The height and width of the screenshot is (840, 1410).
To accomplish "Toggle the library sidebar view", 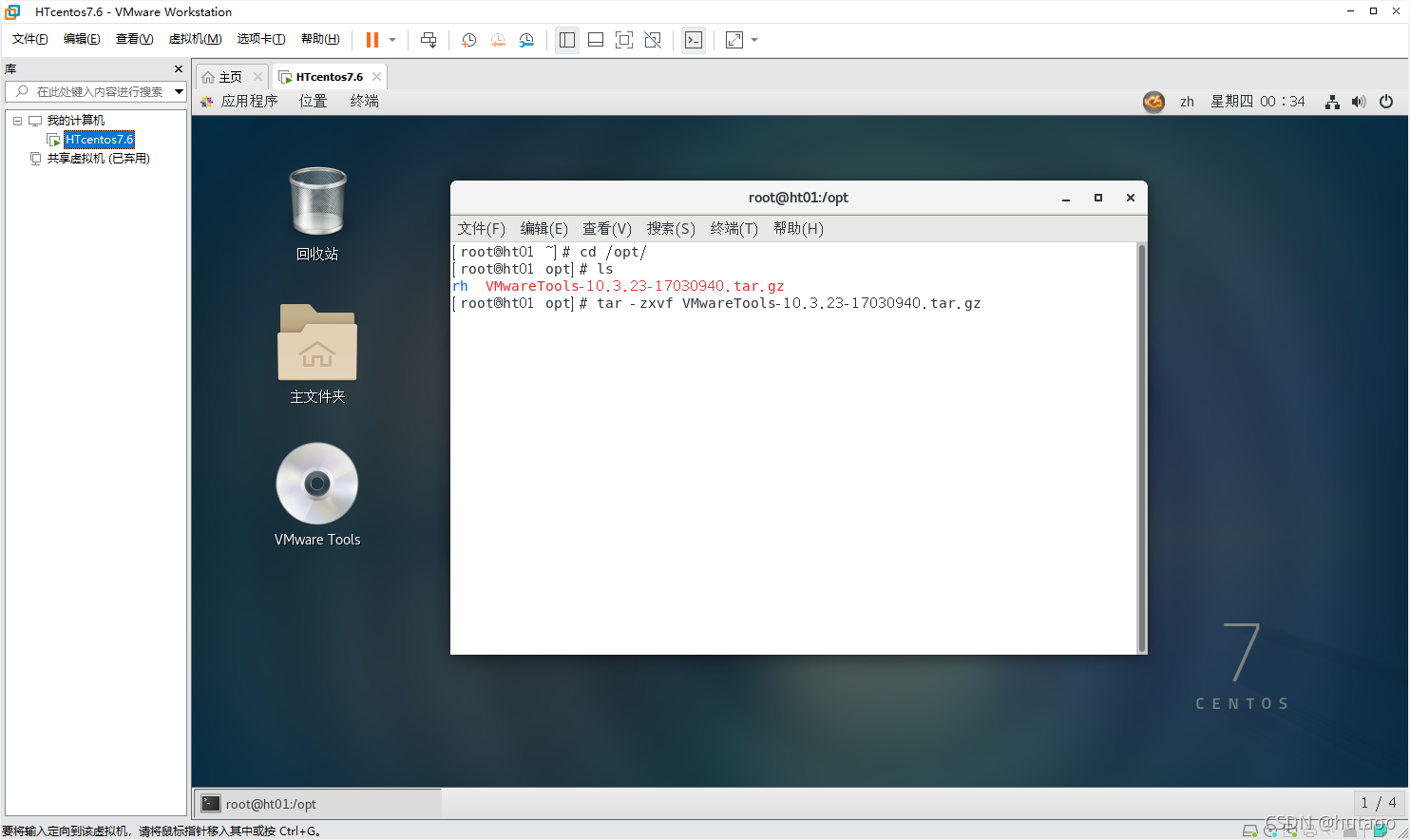I will pyautogui.click(x=567, y=40).
